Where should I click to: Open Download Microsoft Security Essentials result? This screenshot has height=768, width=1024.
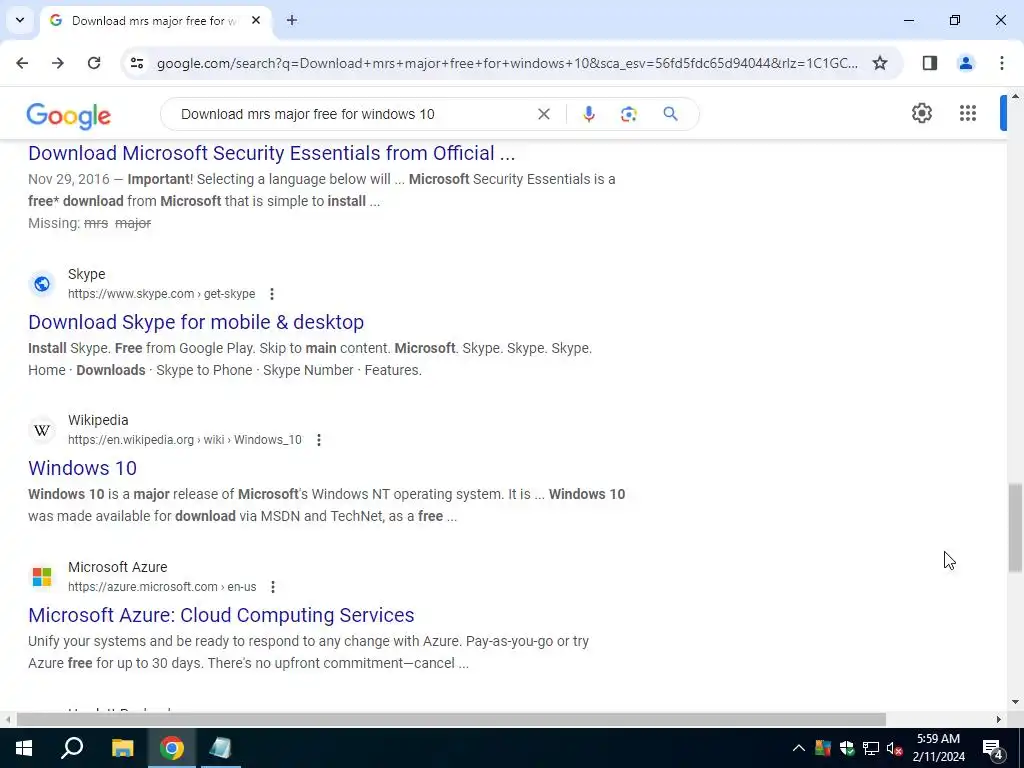point(272,153)
